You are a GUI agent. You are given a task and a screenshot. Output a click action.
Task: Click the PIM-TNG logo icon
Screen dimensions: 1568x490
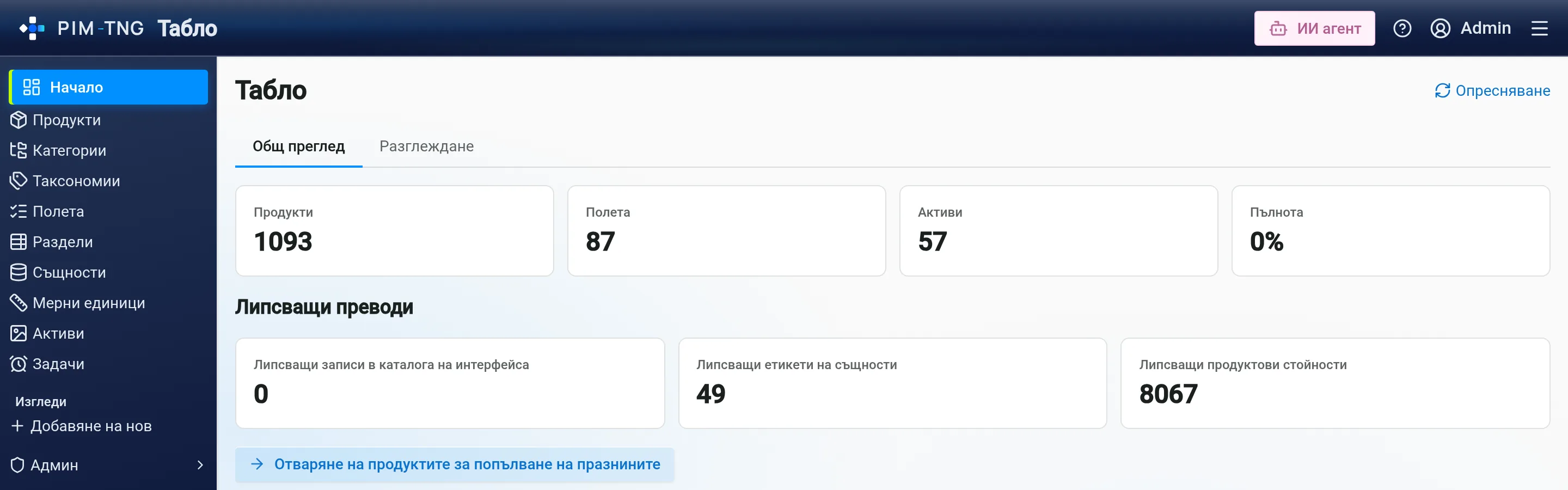coord(32,28)
